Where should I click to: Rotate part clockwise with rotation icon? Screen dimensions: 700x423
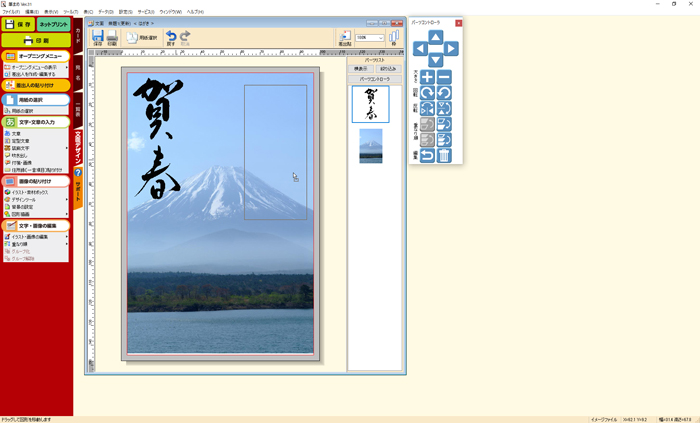(427, 93)
